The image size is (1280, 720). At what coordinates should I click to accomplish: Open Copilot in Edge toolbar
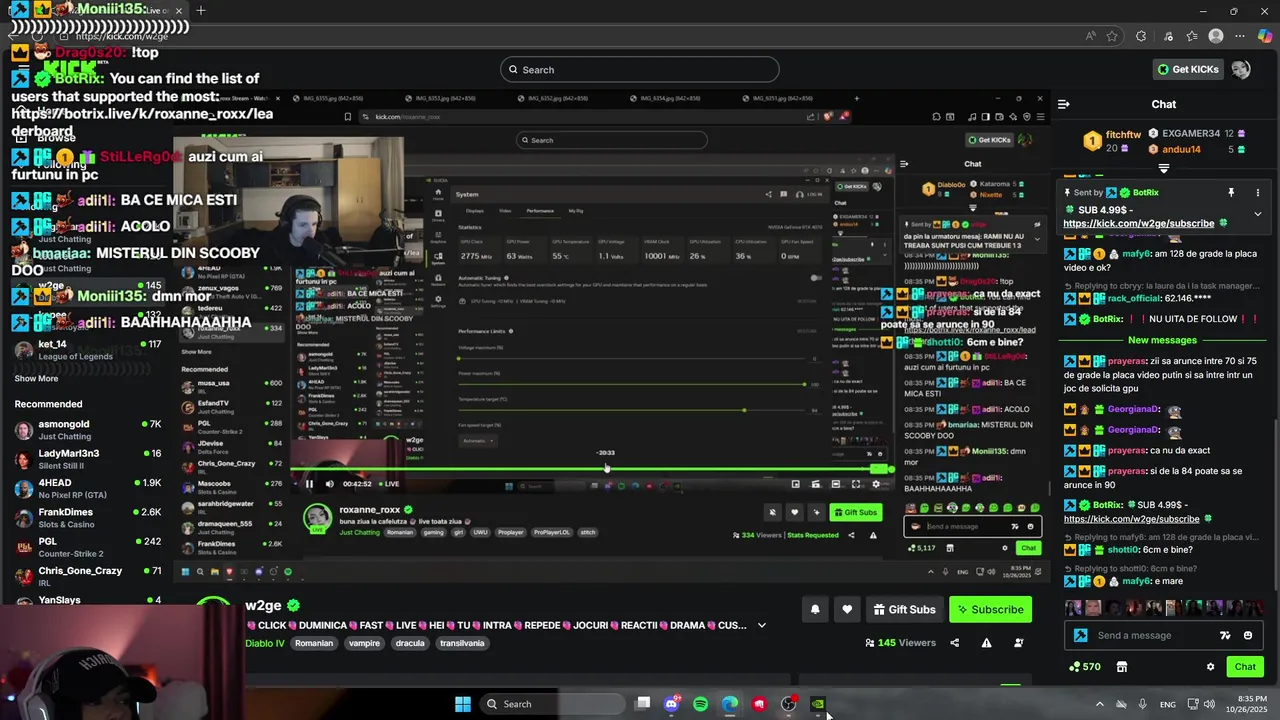(1265, 36)
